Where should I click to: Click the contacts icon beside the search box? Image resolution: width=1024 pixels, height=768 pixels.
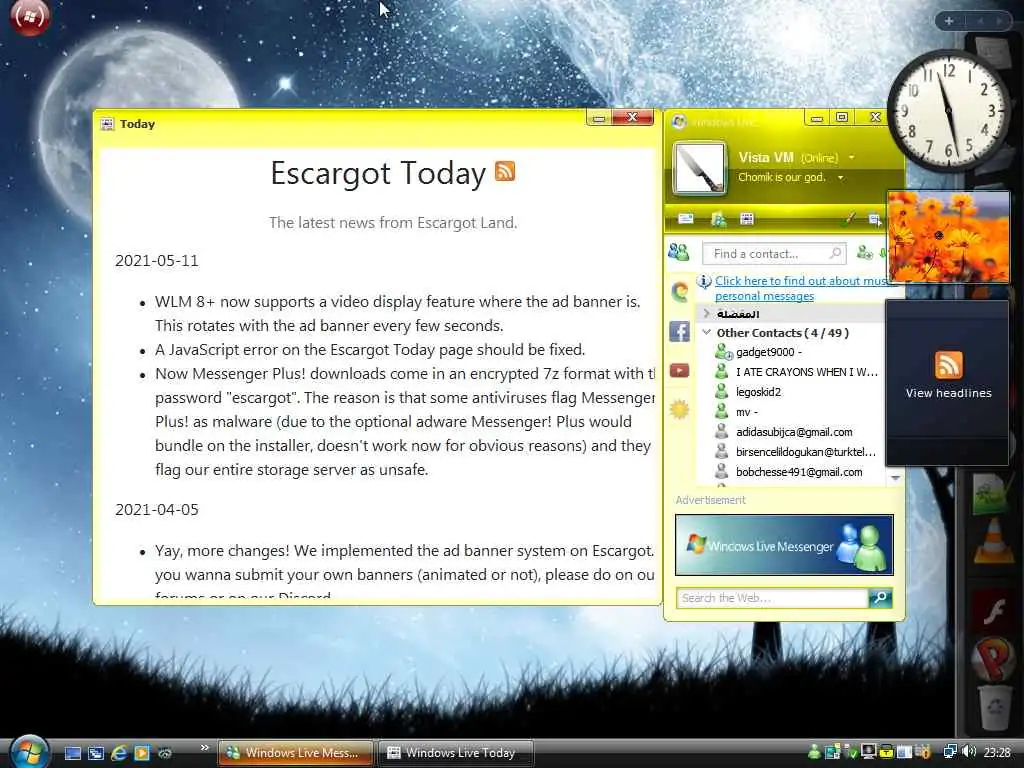tap(679, 251)
